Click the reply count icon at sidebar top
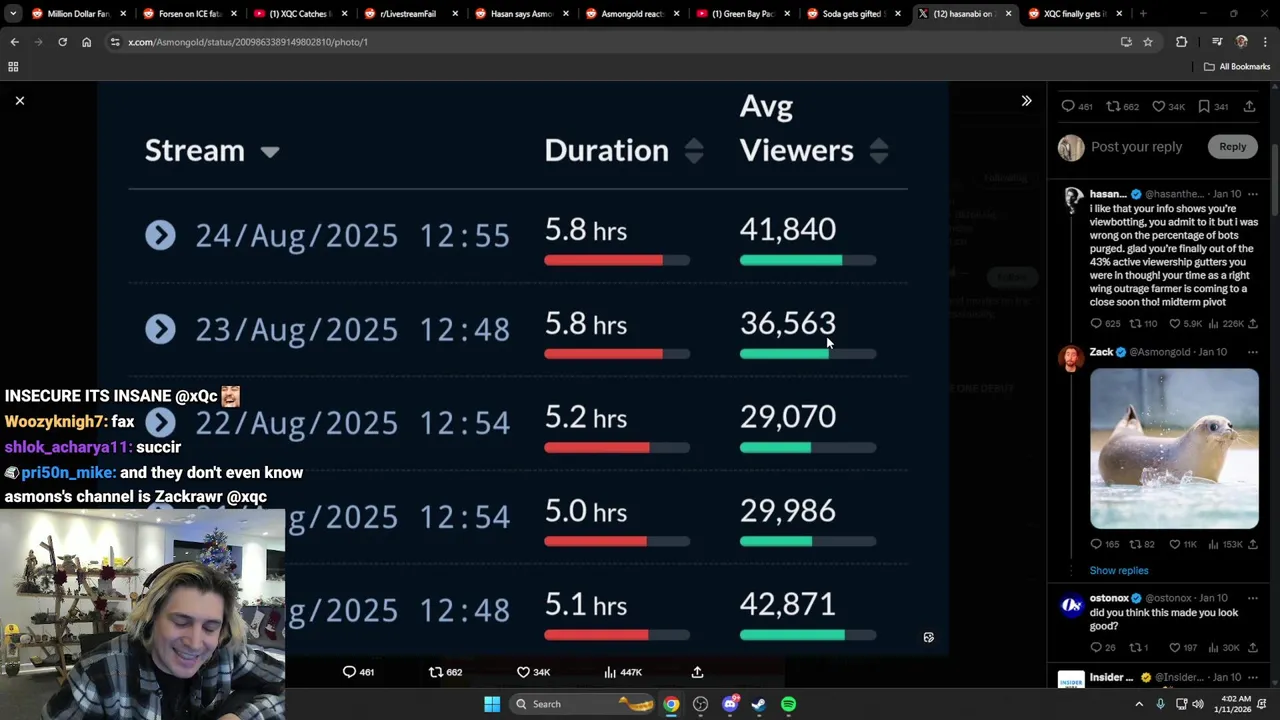 tap(1068, 106)
